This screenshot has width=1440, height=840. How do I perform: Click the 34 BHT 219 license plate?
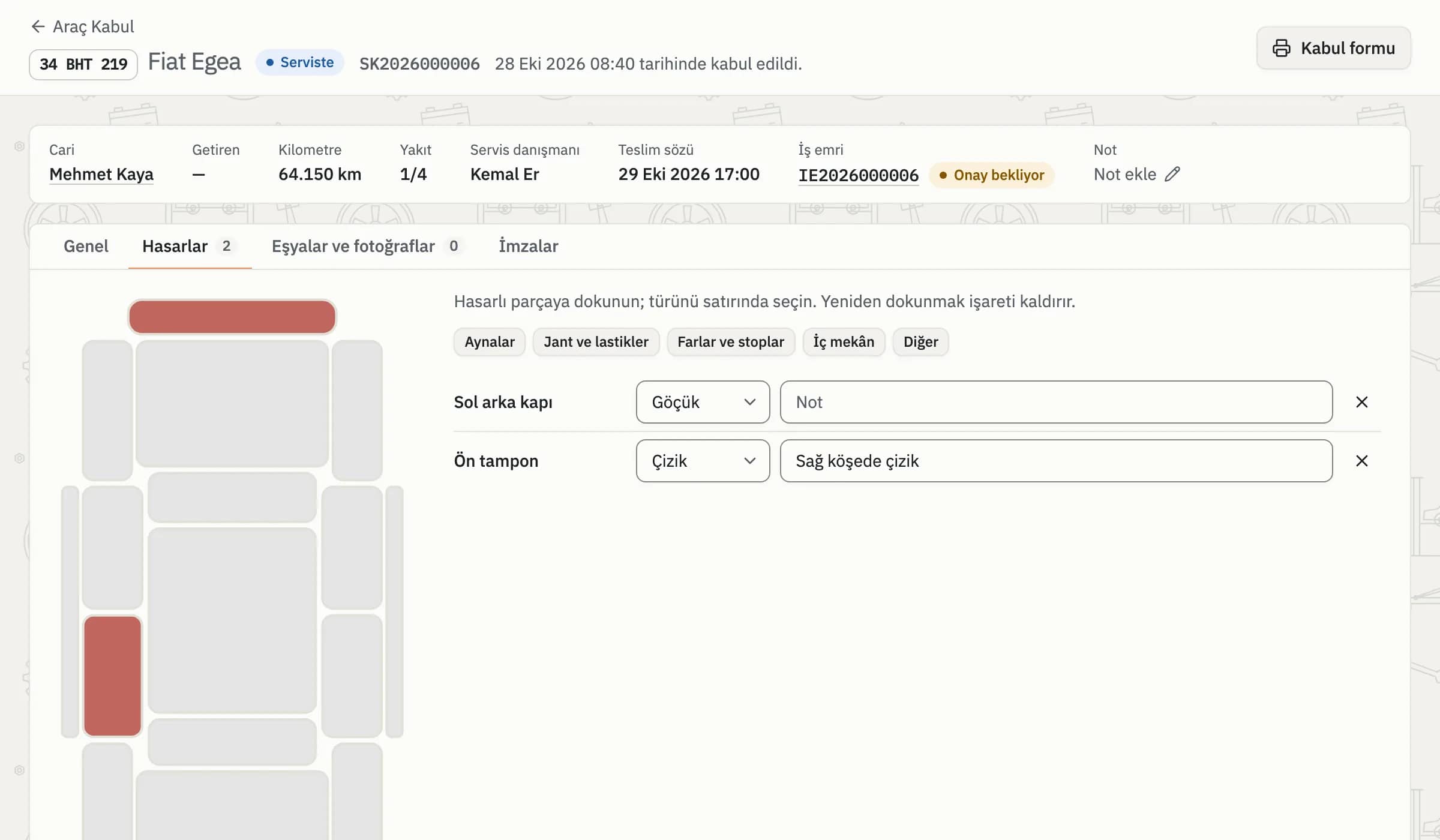pyautogui.click(x=83, y=64)
